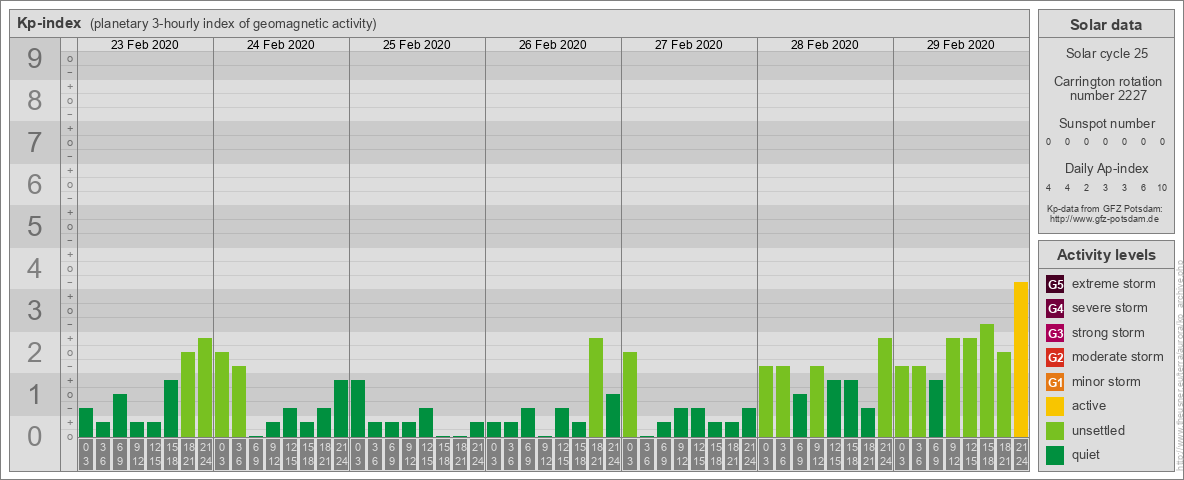The height and width of the screenshot is (480, 1184).
Task: Click the 'Solar data' panel heading
Action: point(1106,25)
